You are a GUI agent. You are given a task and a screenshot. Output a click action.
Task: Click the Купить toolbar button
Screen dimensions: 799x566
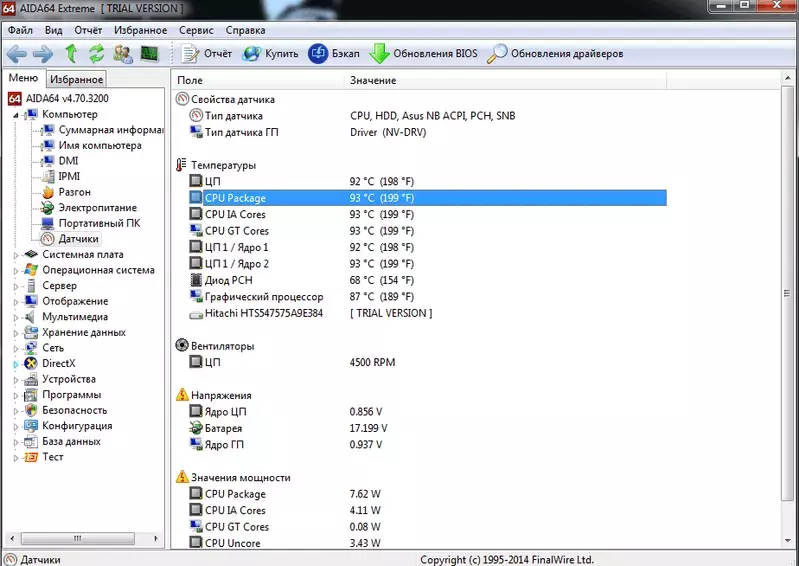[270, 53]
